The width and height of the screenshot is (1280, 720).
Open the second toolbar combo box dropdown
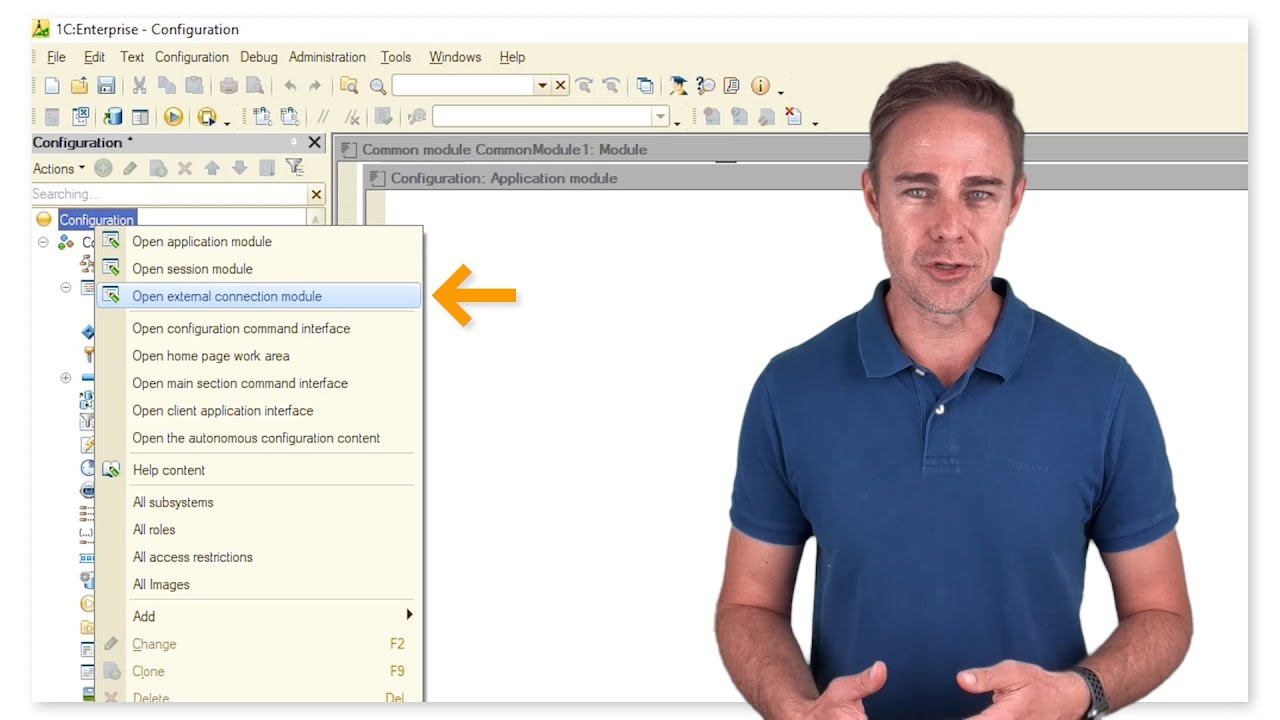[660, 117]
